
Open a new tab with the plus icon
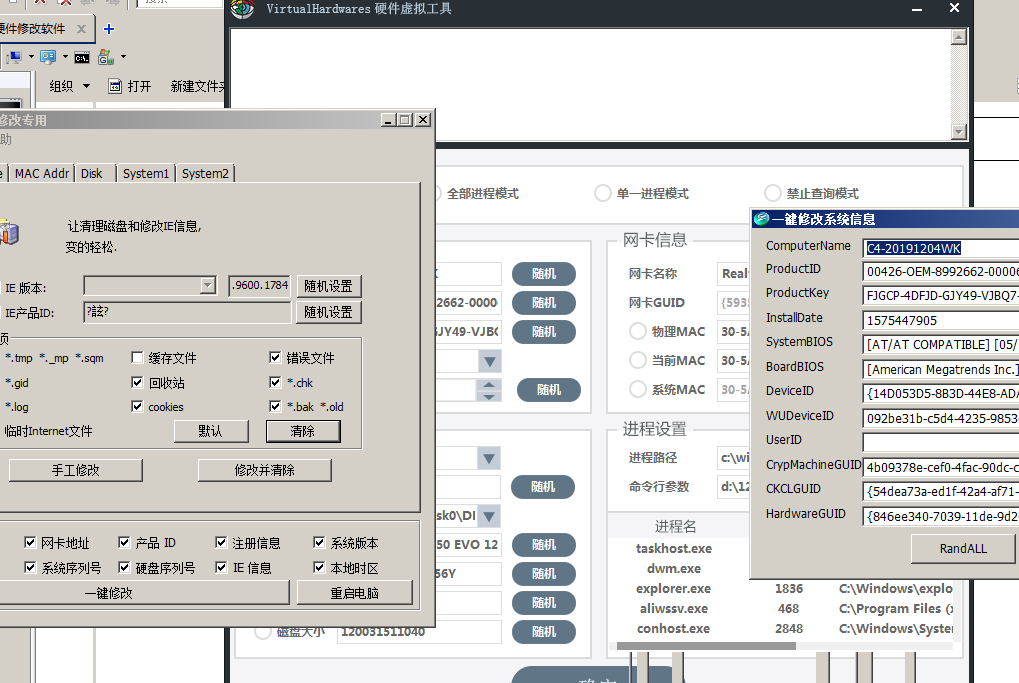coord(109,29)
